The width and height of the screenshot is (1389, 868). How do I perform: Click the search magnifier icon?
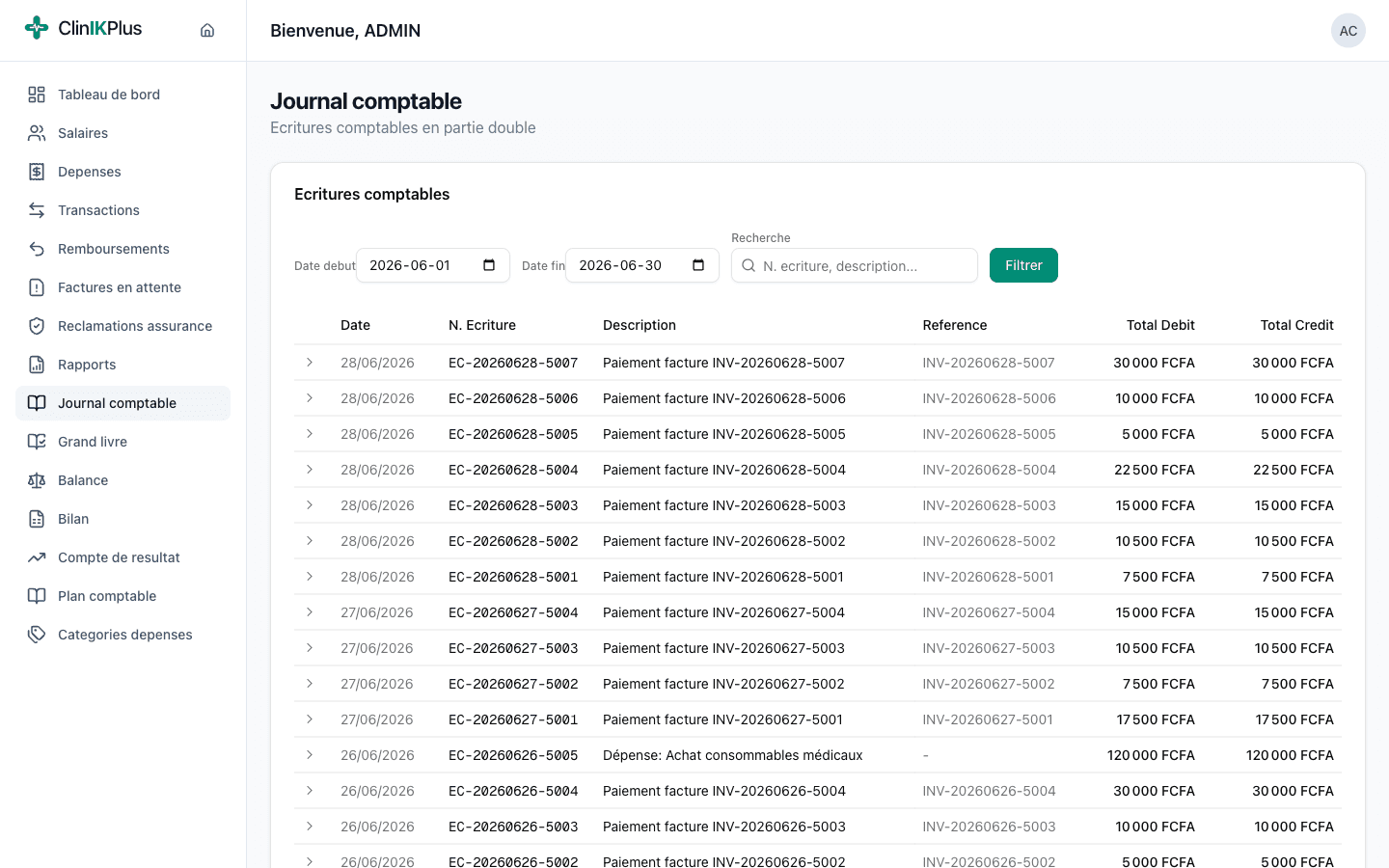tap(749, 265)
